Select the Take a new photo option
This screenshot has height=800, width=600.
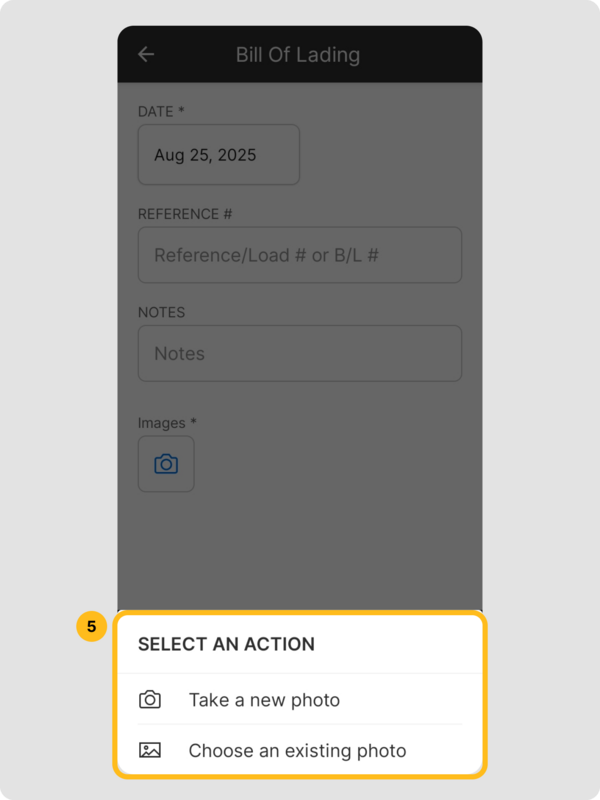[264, 700]
